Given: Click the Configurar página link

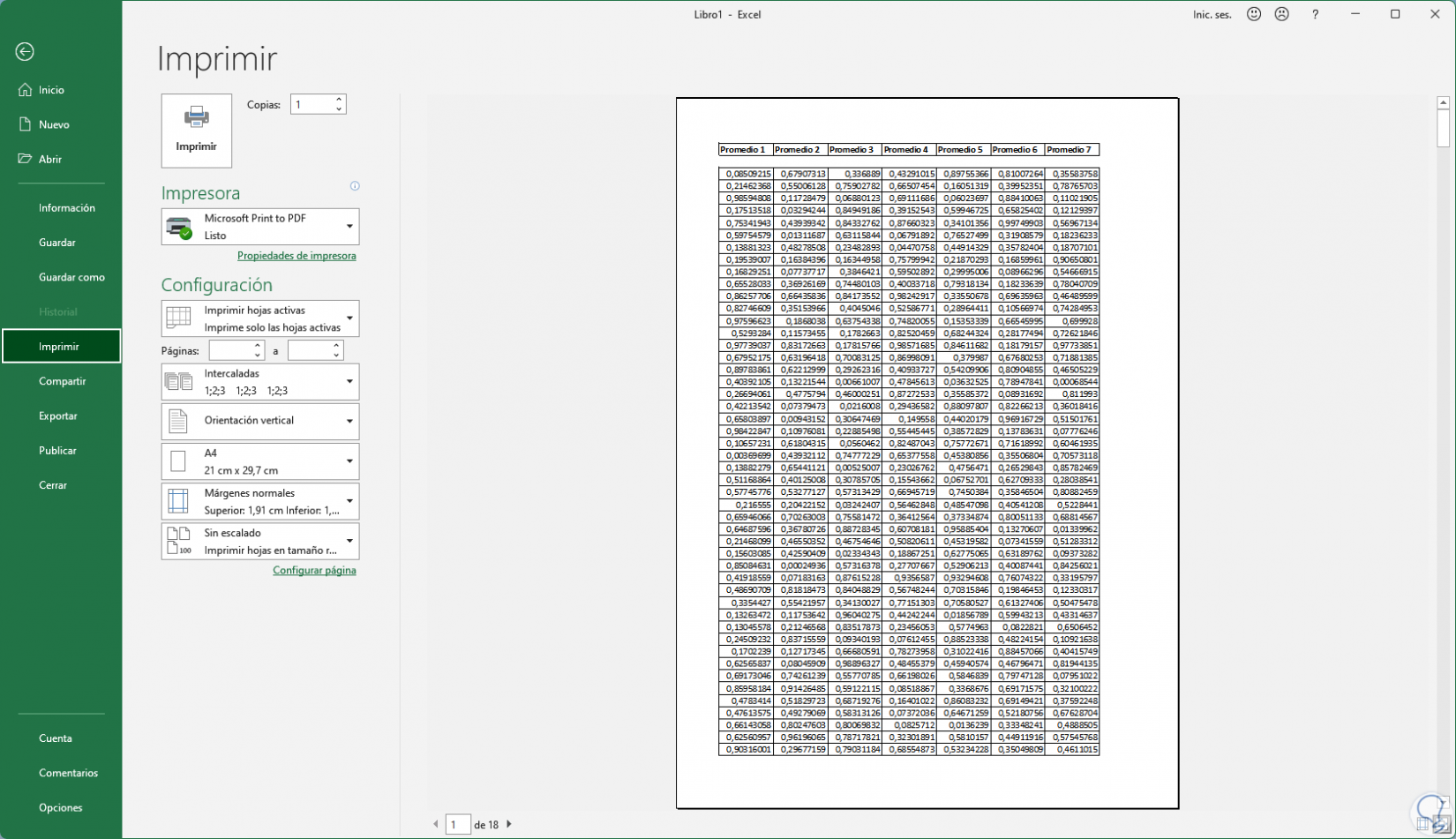Looking at the screenshot, I should point(314,571).
